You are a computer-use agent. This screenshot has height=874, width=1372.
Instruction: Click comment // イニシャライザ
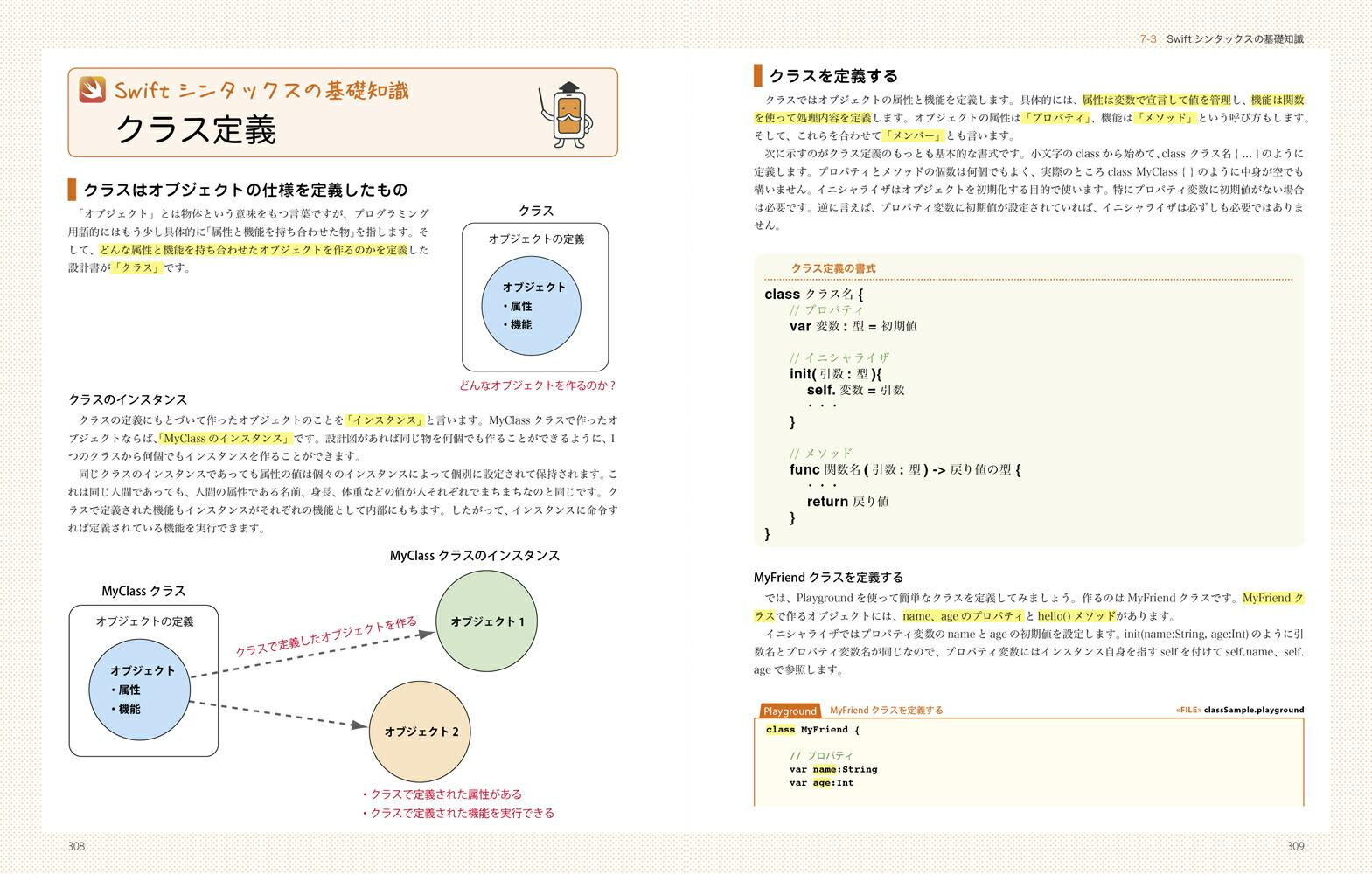(x=839, y=357)
